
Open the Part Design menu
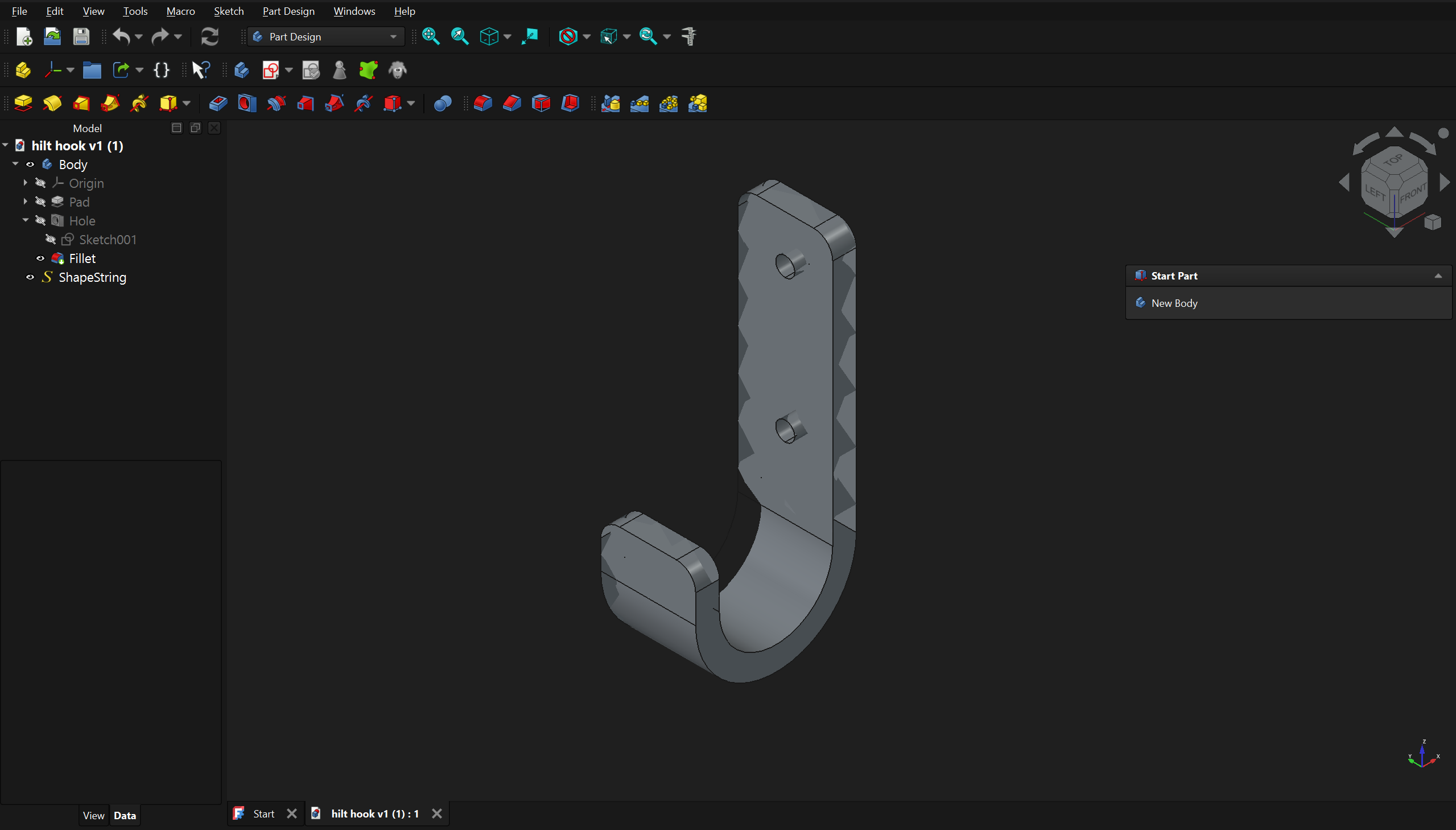pos(288,11)
